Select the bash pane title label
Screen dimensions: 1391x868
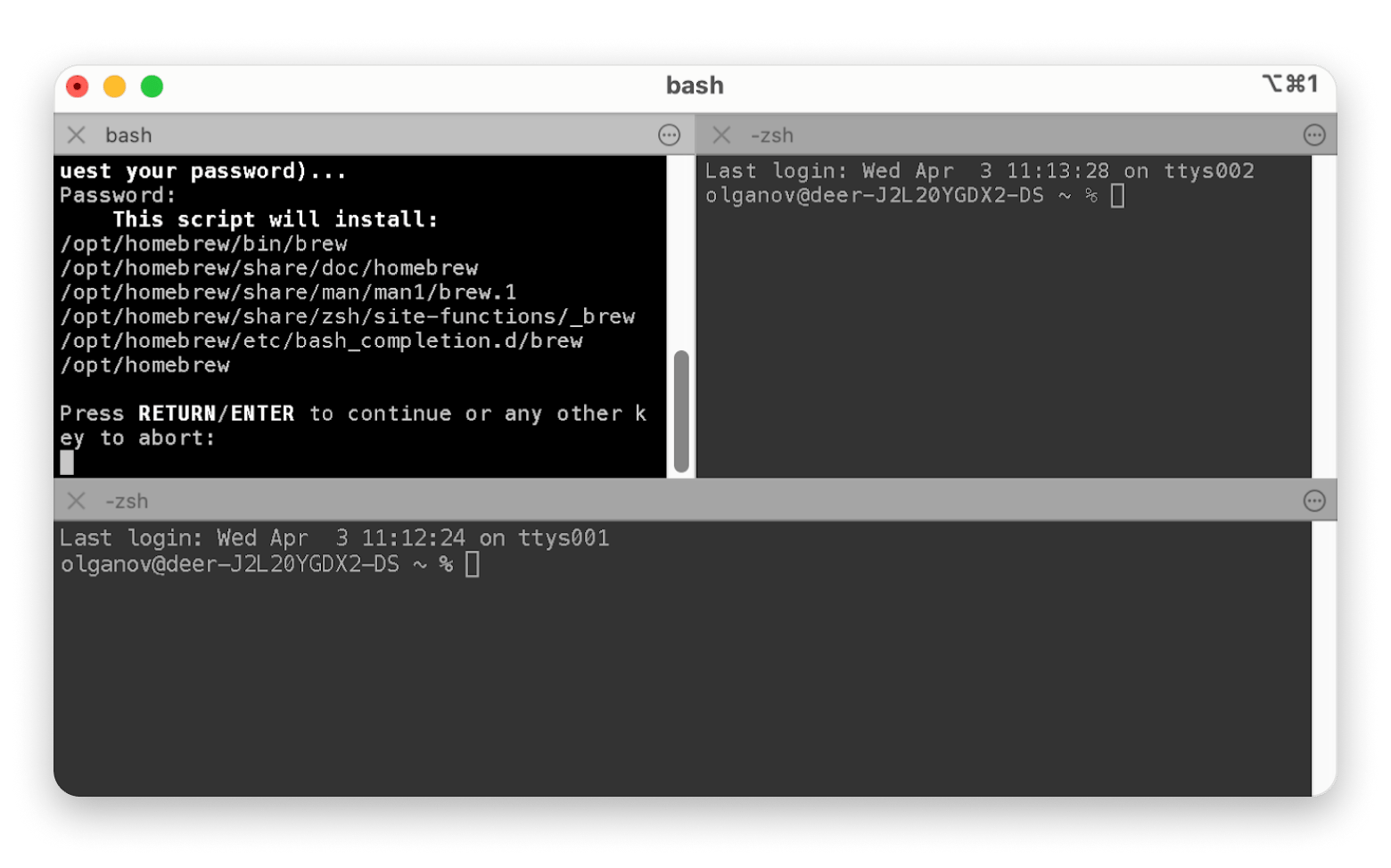pyautogui.click(x=128, y=135)
